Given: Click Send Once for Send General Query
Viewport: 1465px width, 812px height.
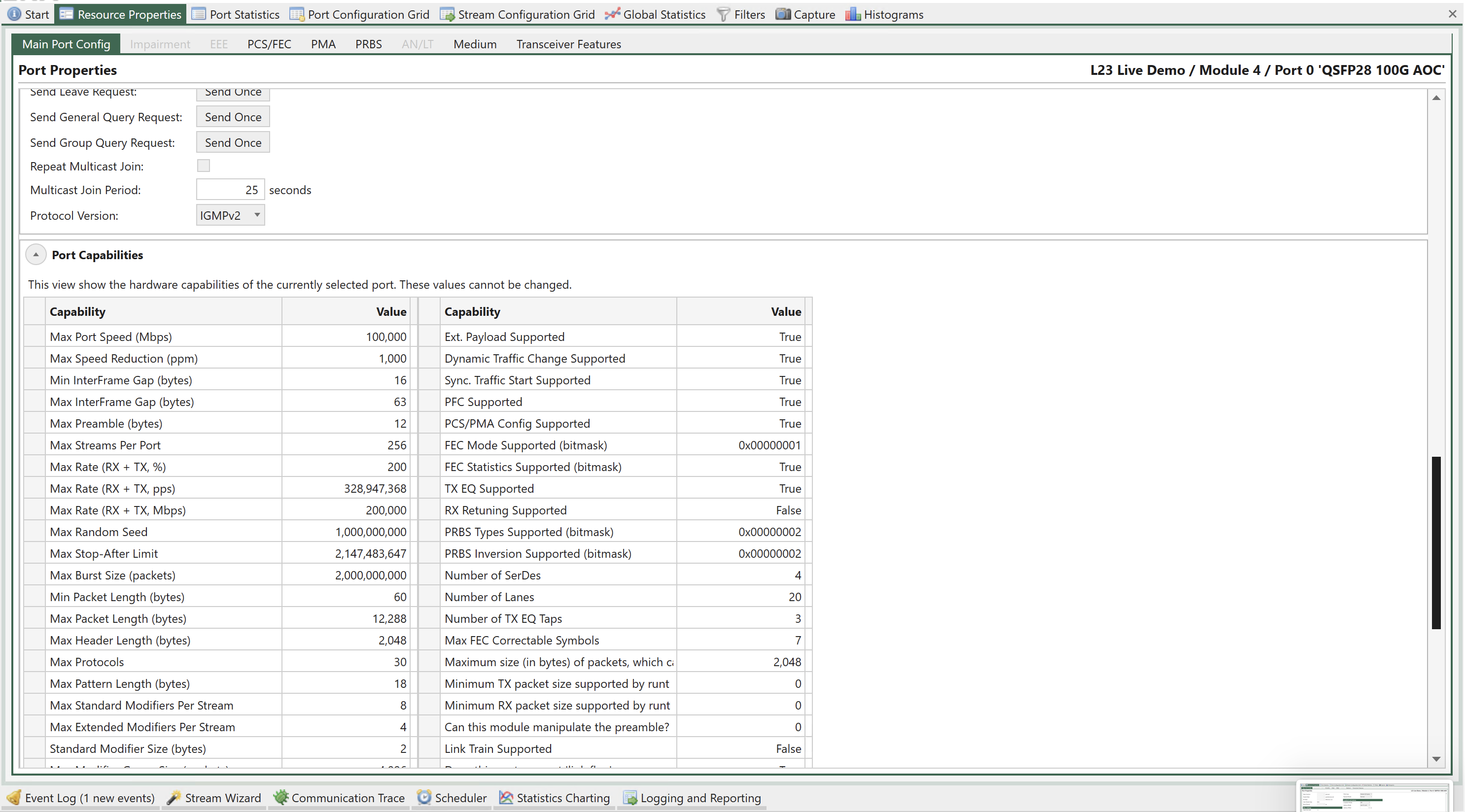Looking at the screenshot, I should click(232, 117).
